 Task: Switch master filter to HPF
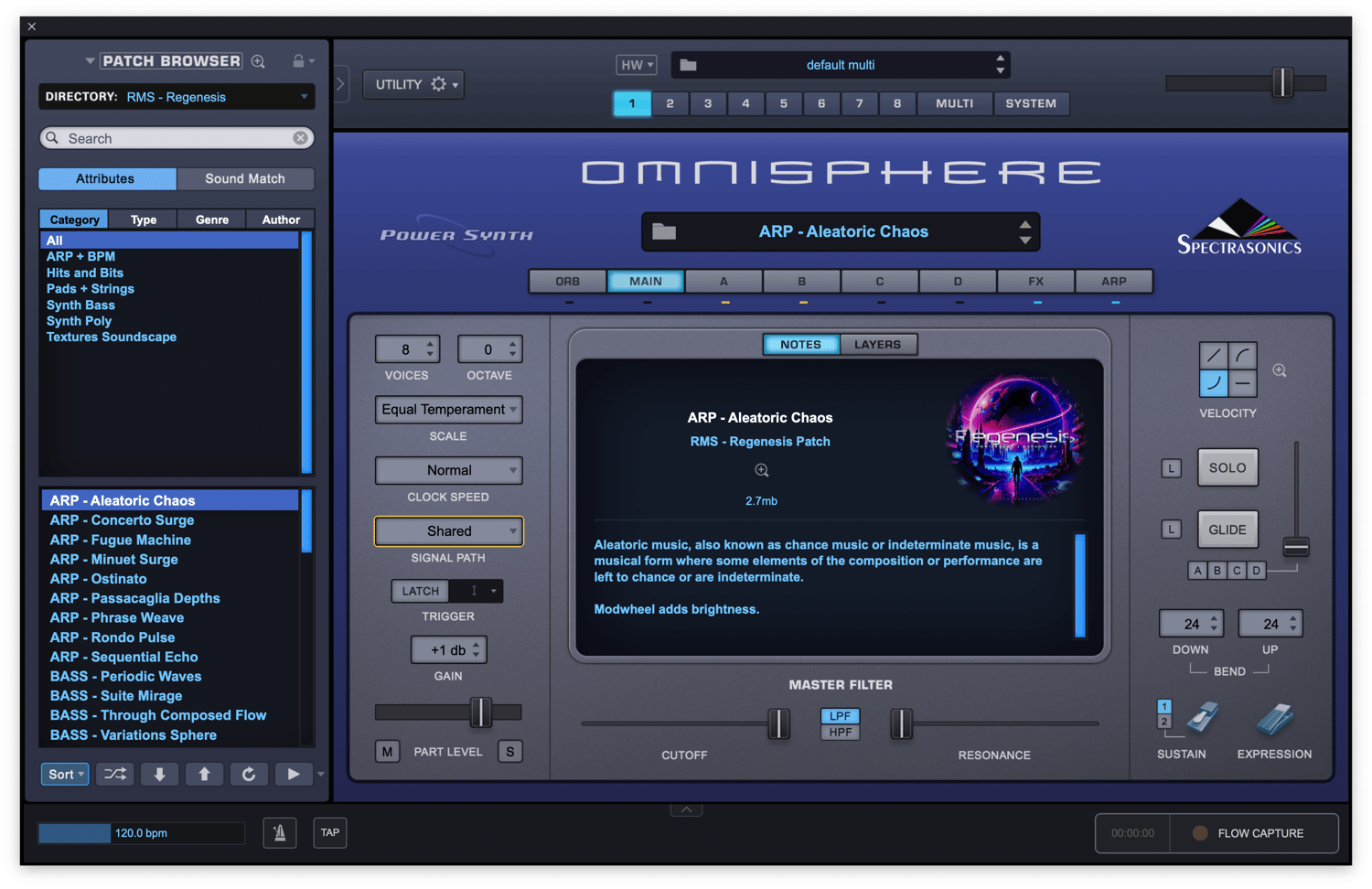[840, 732]
